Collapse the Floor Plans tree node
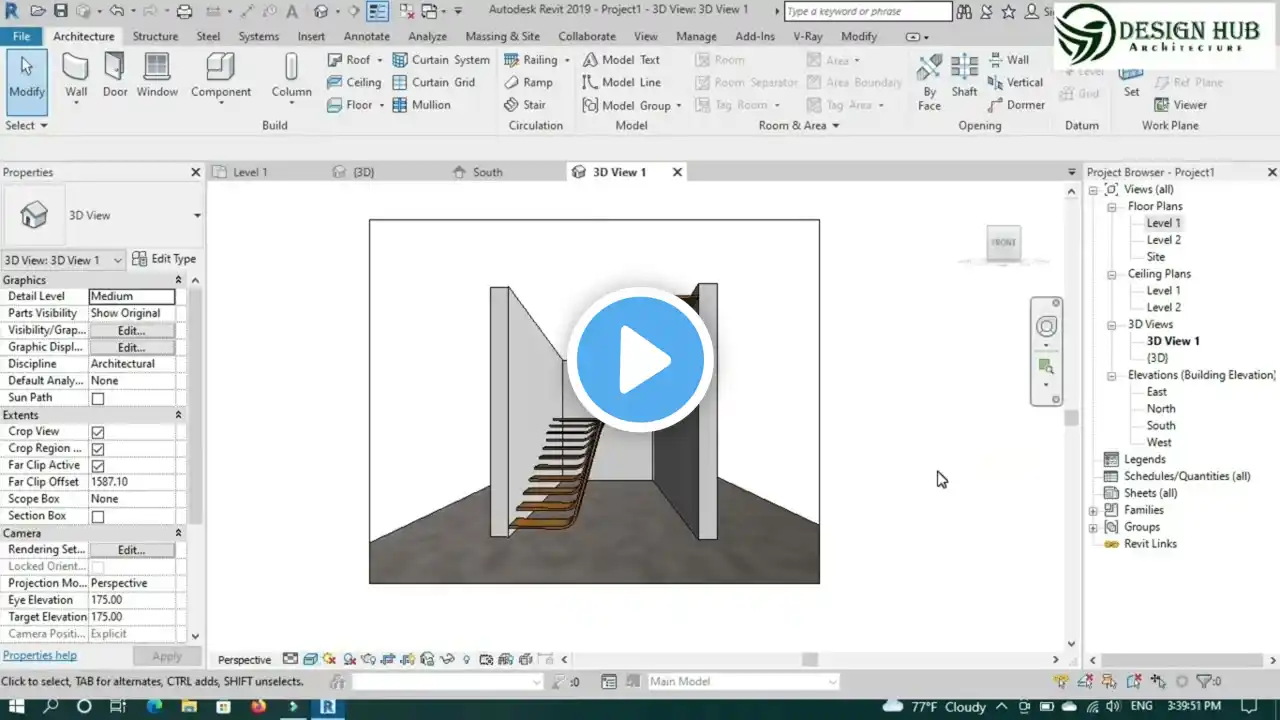Image resolution: width=1280 pixels, height=720 pixels. coord(1111,207)
